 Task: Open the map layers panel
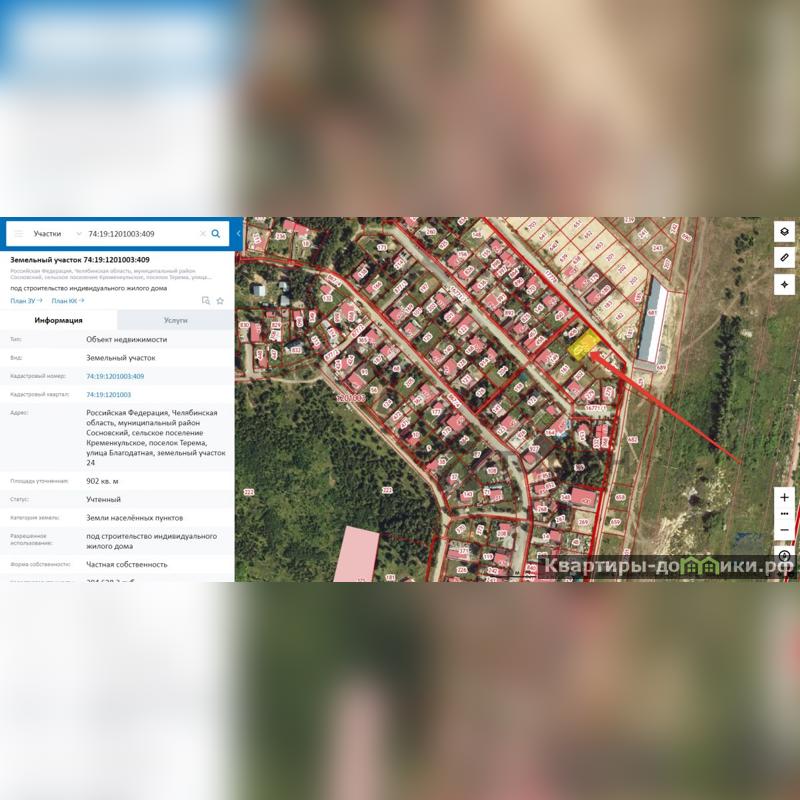(784, 231)
